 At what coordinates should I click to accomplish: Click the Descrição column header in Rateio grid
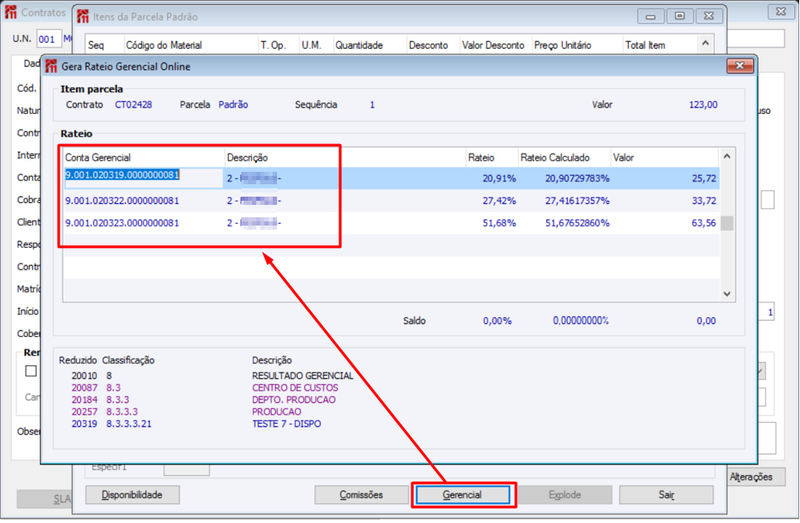pos(345,157)
